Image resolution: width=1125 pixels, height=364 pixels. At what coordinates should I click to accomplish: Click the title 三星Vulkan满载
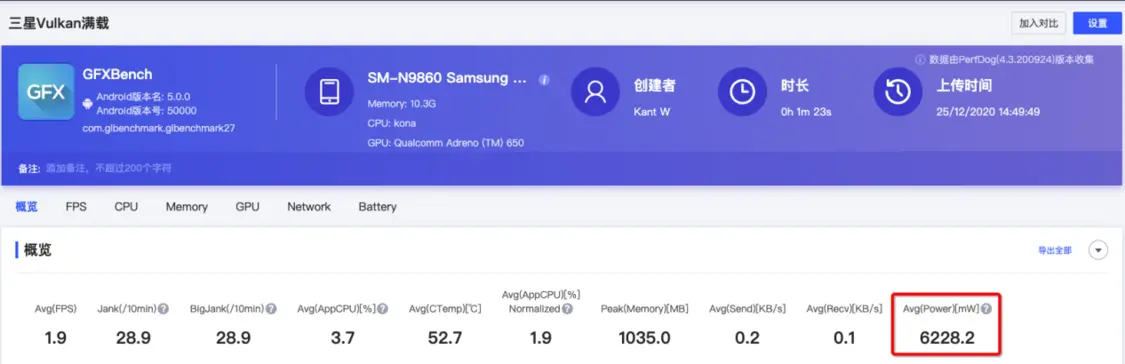(x=59, y=24)
